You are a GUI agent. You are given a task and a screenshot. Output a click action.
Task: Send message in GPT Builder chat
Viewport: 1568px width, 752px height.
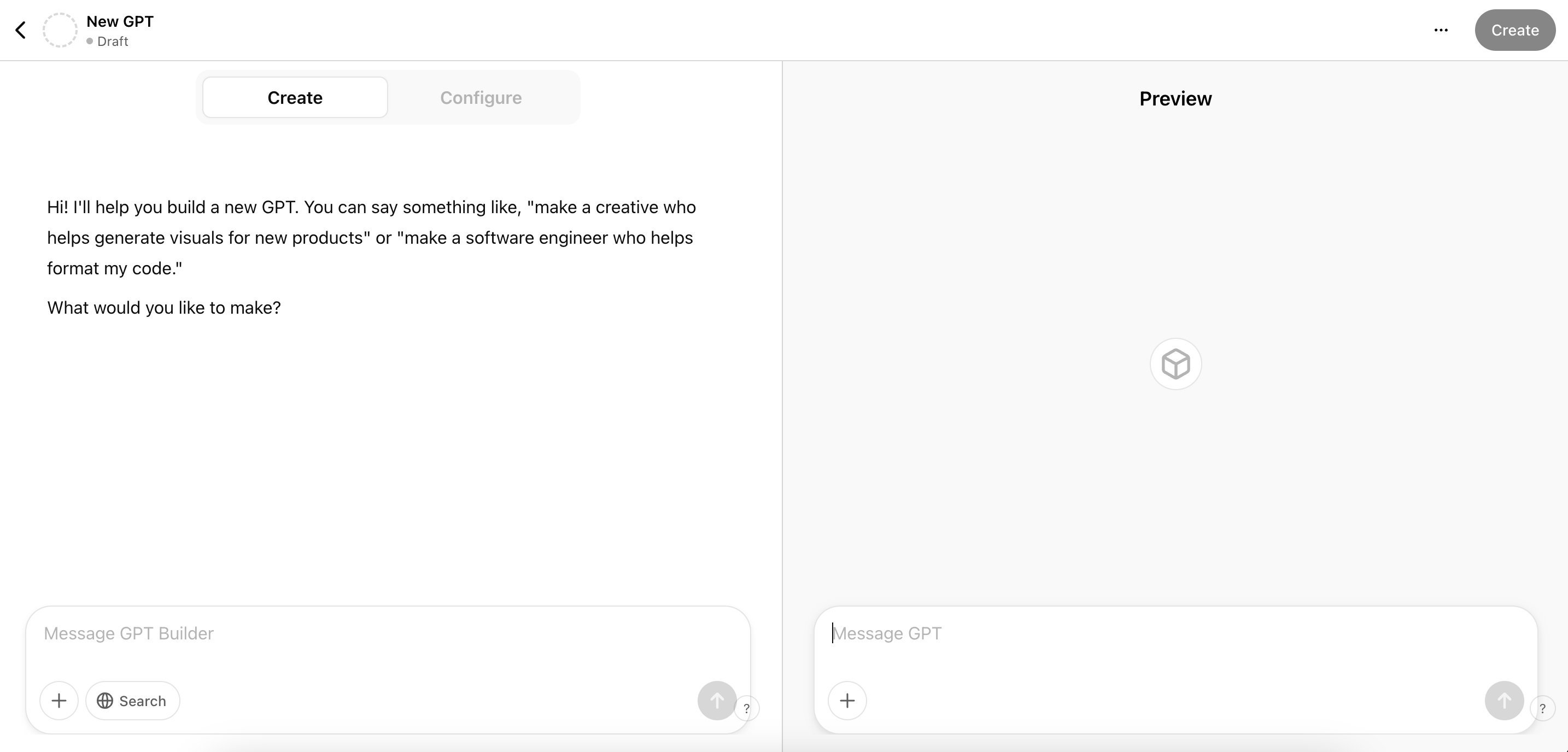tap(716, 700)
